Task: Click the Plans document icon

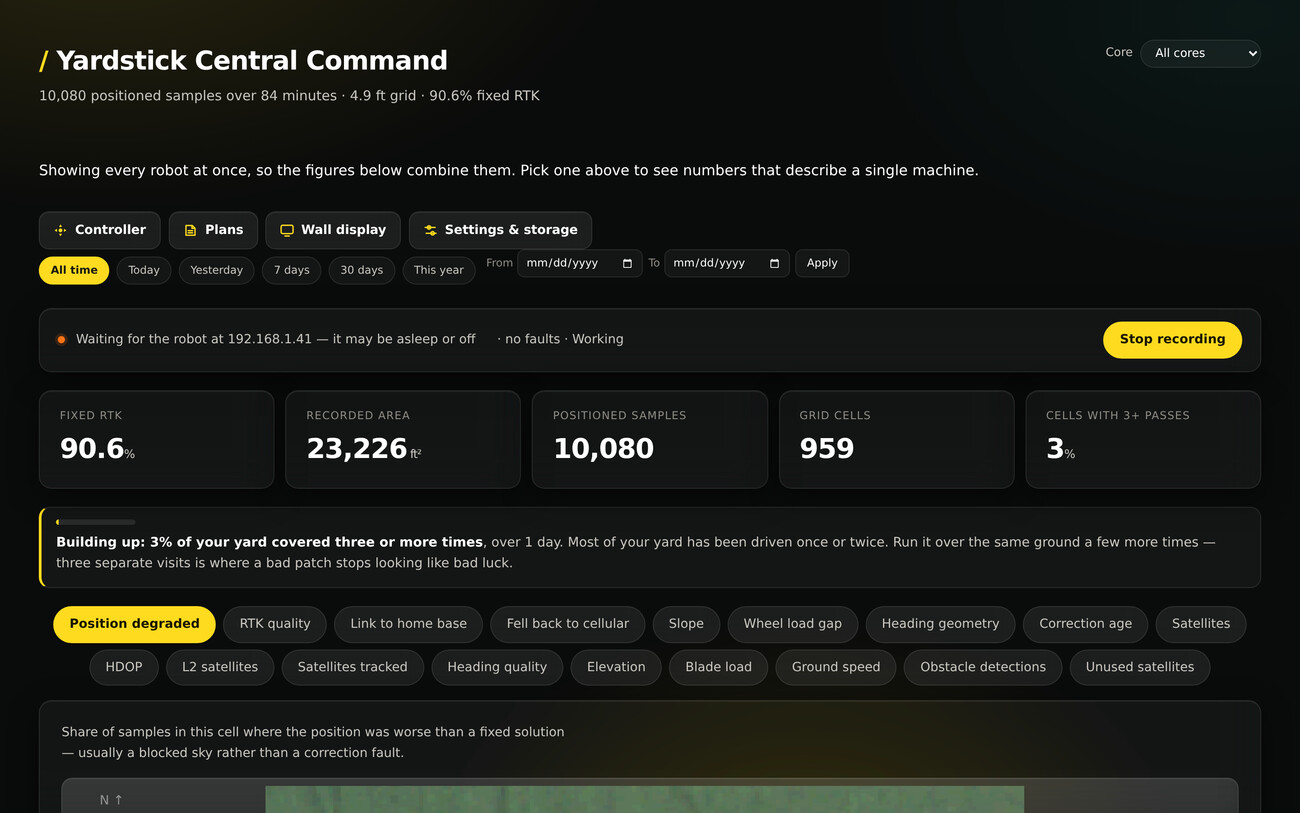Action: 190,230
